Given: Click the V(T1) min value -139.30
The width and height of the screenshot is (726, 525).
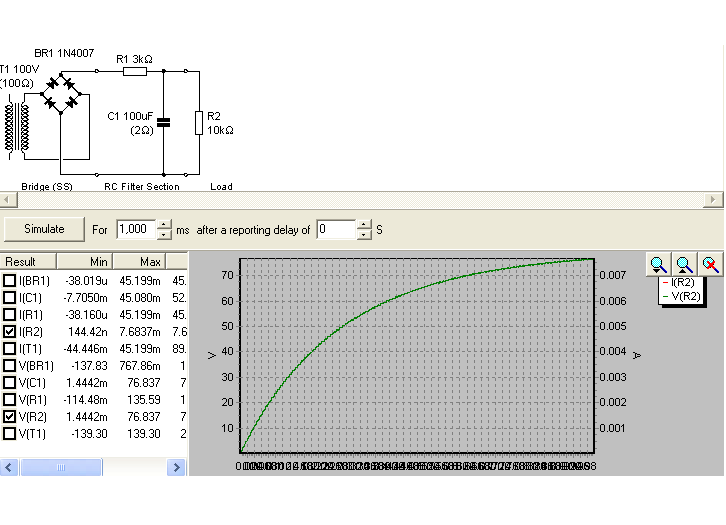Looking at the screenshot, I should [x=89, y=434].
